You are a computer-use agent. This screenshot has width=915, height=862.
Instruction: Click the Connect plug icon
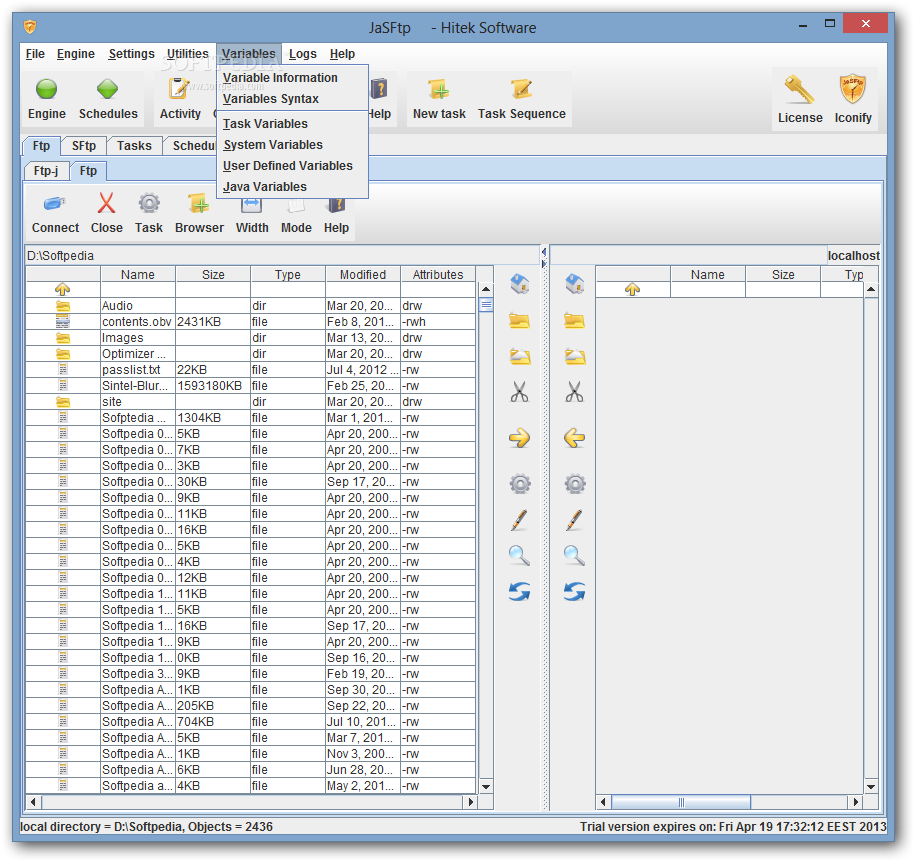pyautogui.click(x=55, y=204)
